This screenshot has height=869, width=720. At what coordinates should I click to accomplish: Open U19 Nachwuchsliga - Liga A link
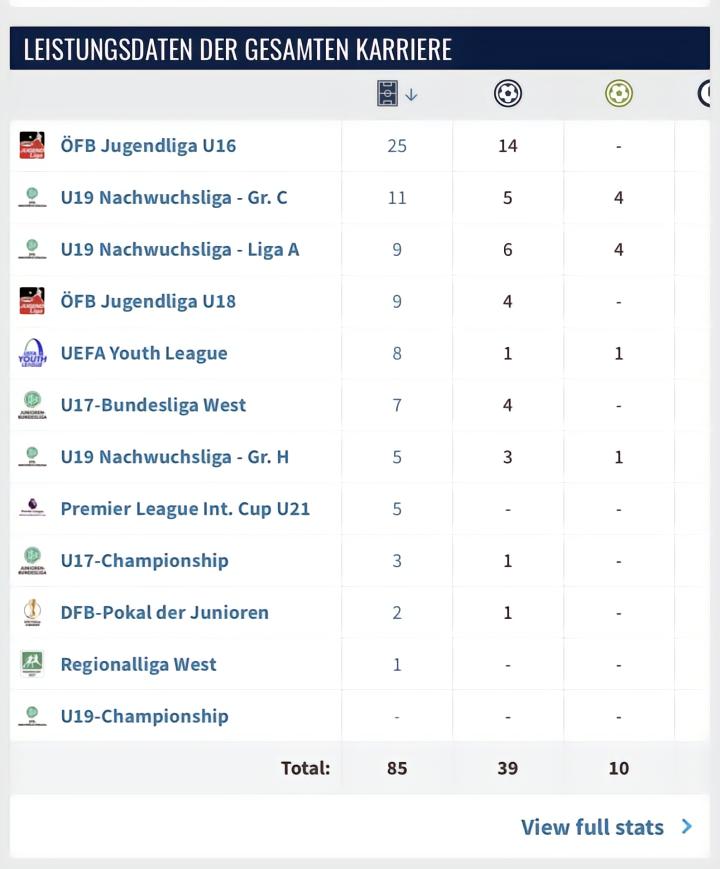[x=180, y=249]
